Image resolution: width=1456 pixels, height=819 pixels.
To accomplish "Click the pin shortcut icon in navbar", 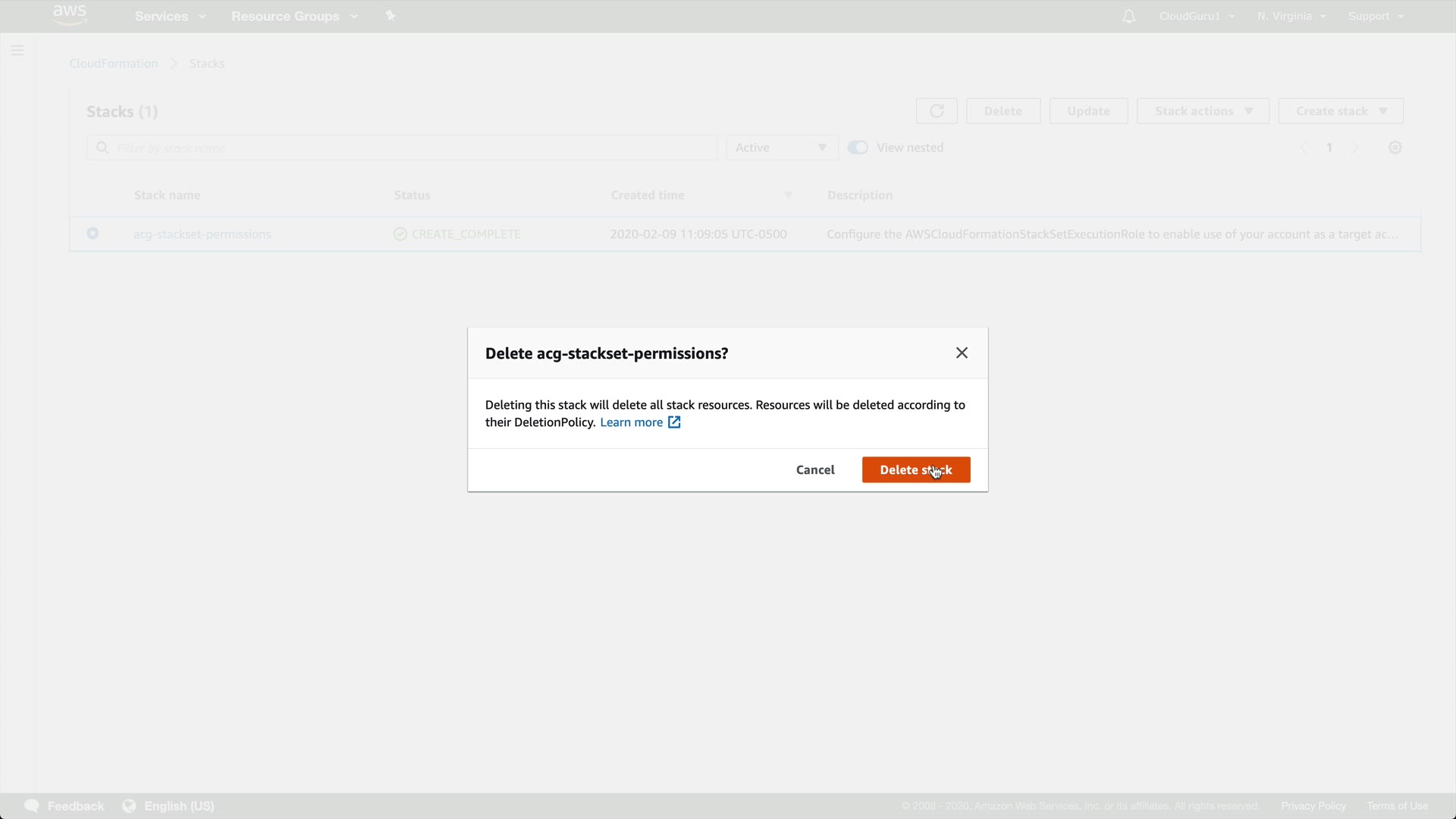I will coord(391,16).
